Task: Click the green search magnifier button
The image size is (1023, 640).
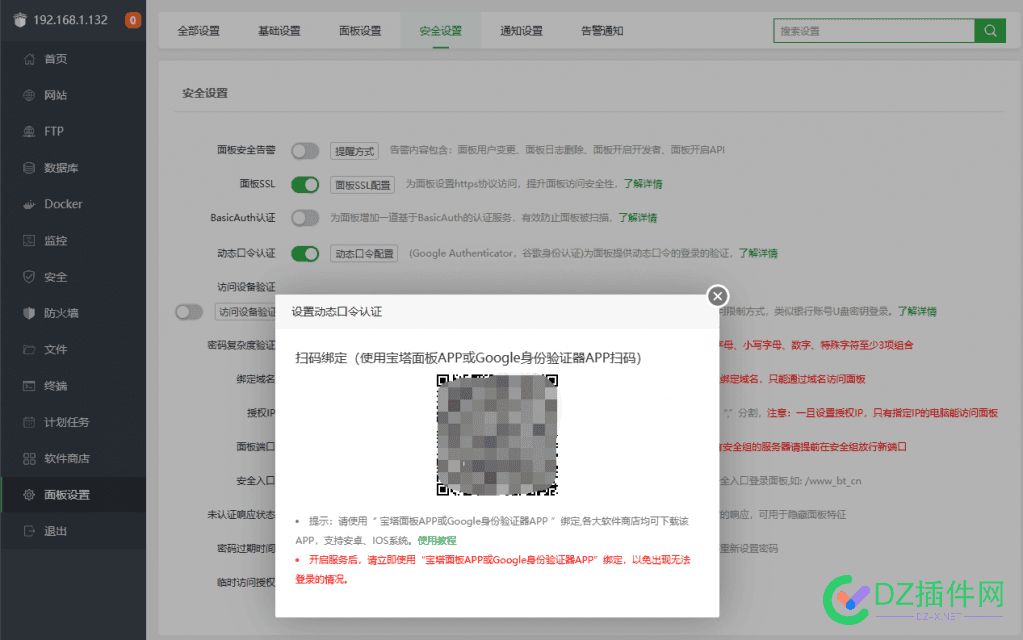Action: point(990,31)
